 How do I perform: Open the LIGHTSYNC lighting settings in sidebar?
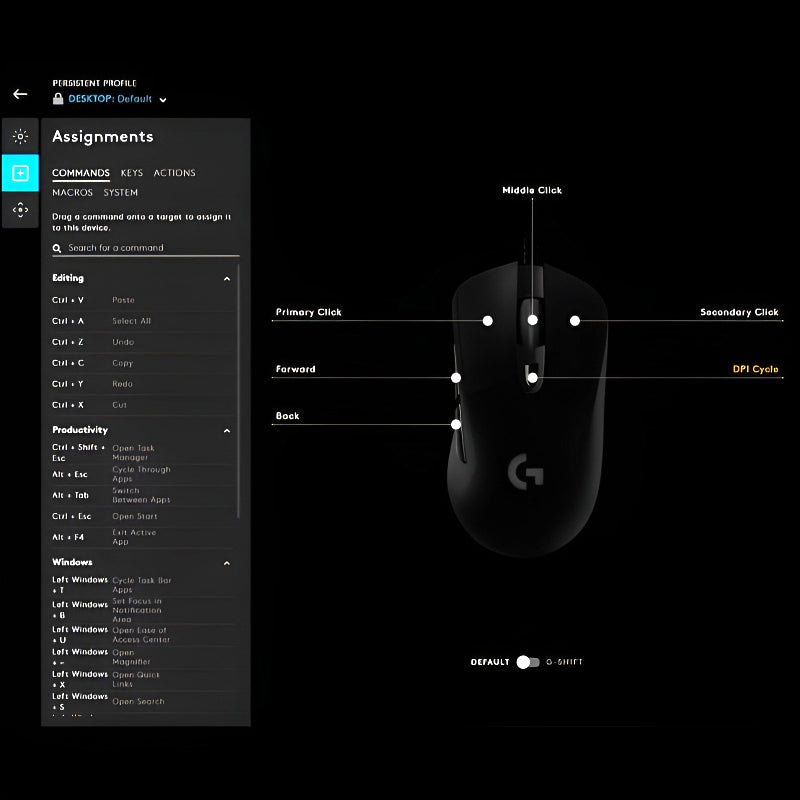[x=20, y=136]
